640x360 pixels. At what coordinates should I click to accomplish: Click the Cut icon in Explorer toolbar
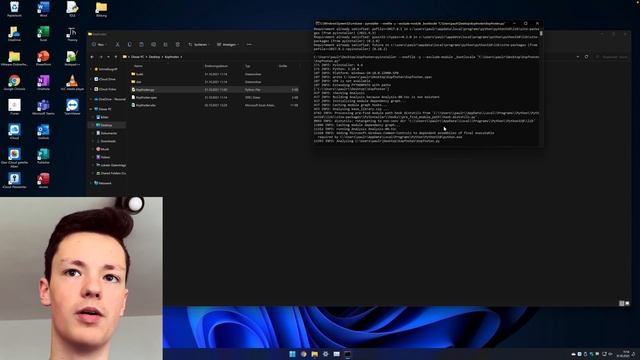117,44
